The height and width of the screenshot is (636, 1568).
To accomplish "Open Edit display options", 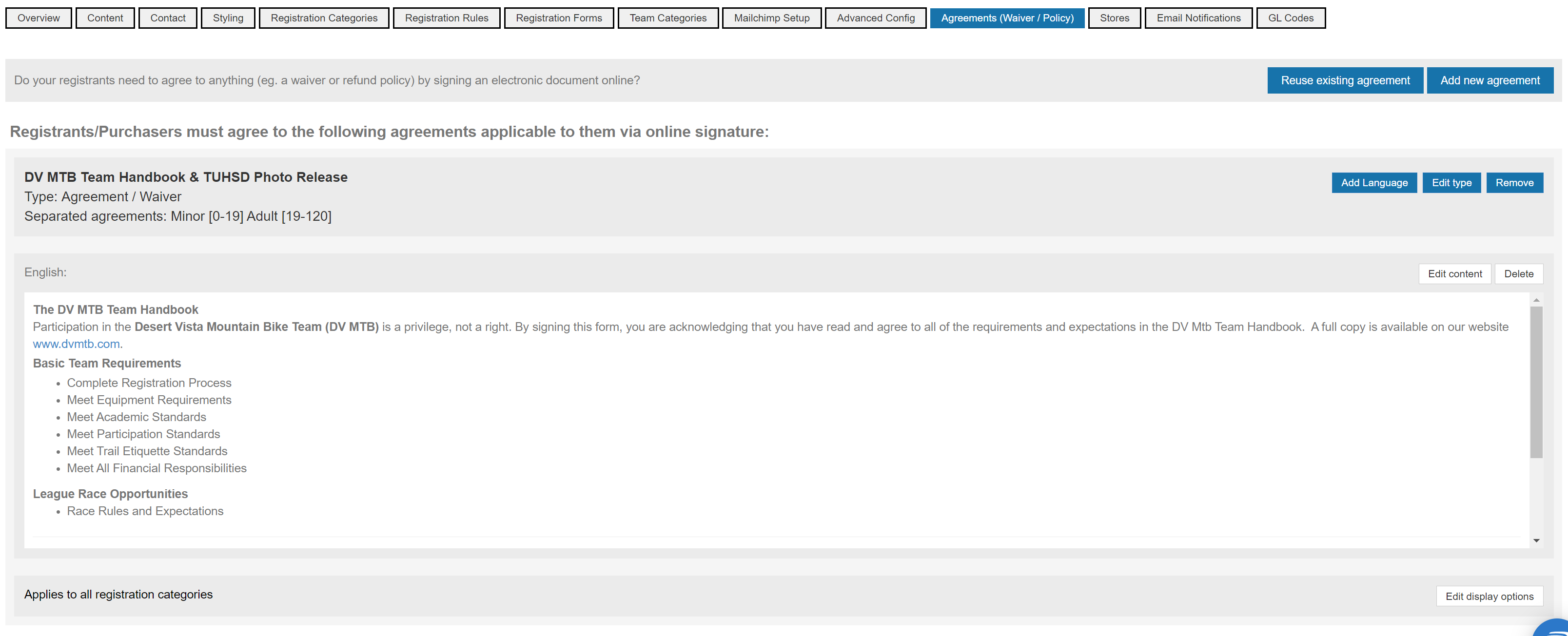I will tap(1489, 597).
